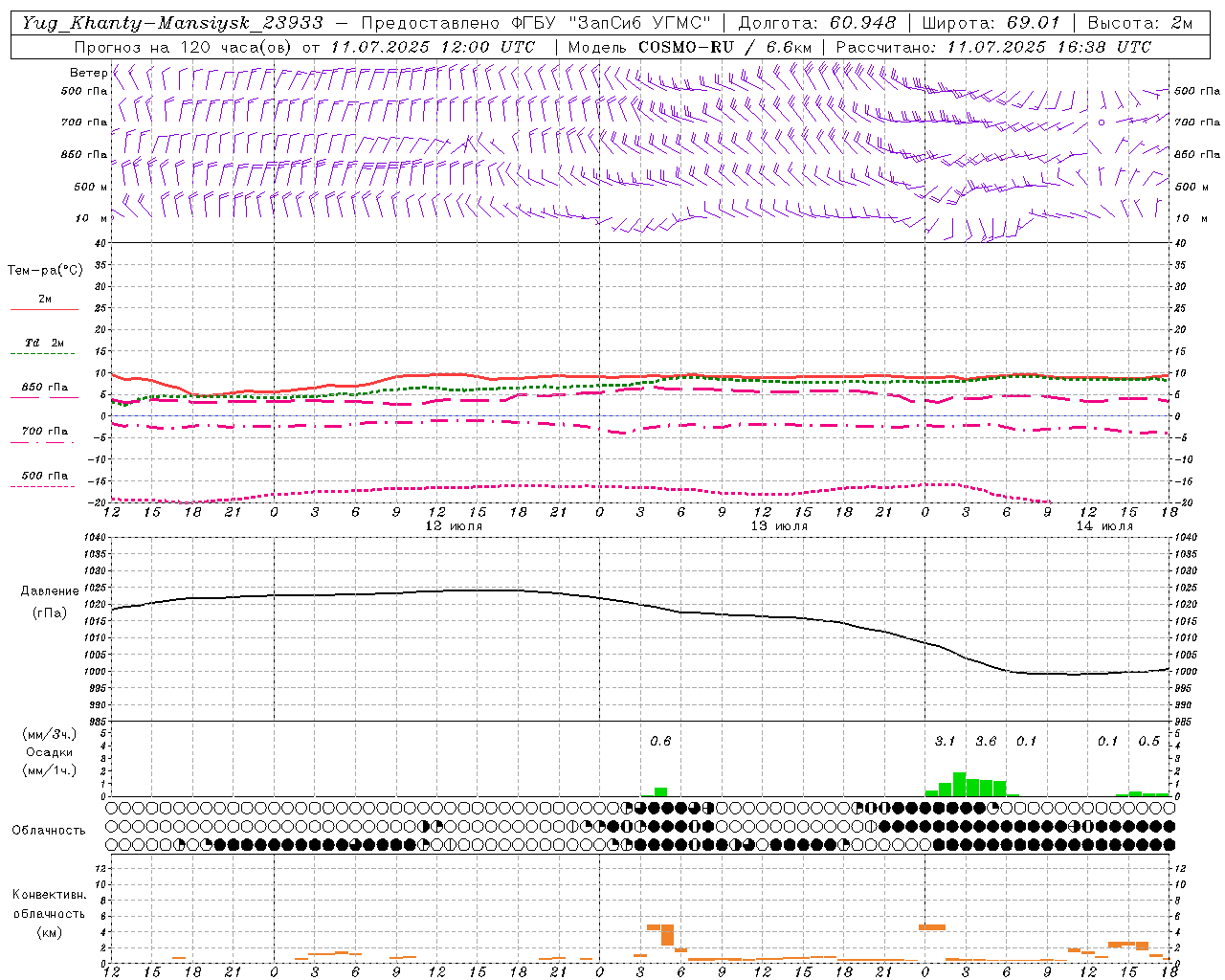Screen dimensions: 1225x980
Task: Click the 'Давление' pressure panel label
Action: point(50,591)
